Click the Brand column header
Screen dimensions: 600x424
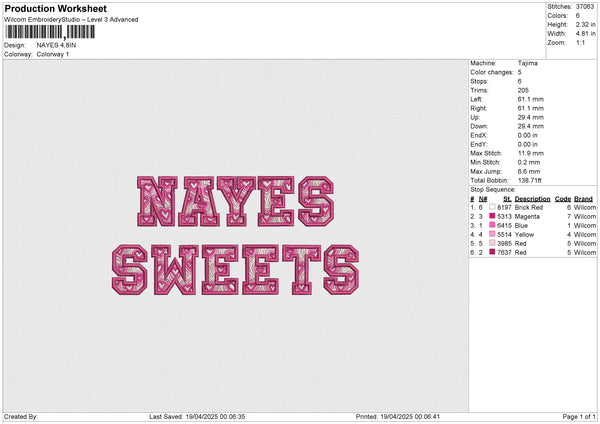pyautogui.click(x=584, y=198)
